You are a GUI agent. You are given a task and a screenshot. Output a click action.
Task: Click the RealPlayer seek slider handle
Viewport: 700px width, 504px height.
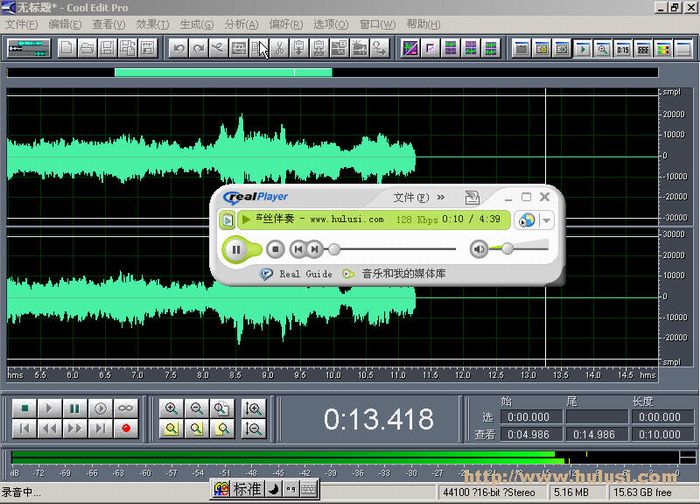[x=334, y=249]
